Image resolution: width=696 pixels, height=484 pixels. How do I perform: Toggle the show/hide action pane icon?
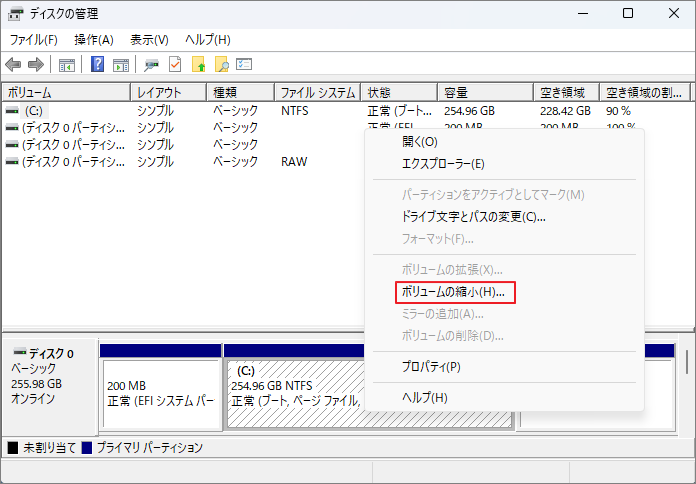pyautogui.click(x=121, y=65)
